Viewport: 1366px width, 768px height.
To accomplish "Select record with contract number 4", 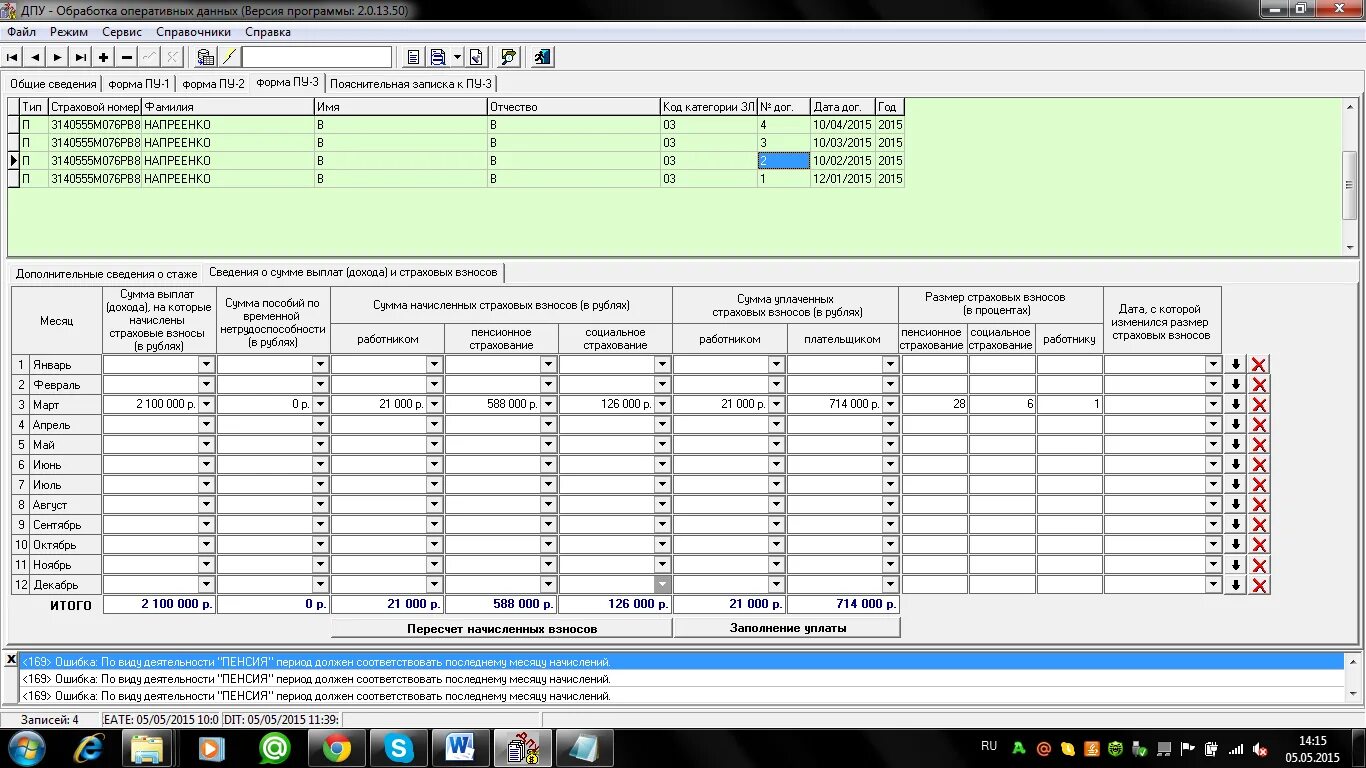I will coord(784,125).
